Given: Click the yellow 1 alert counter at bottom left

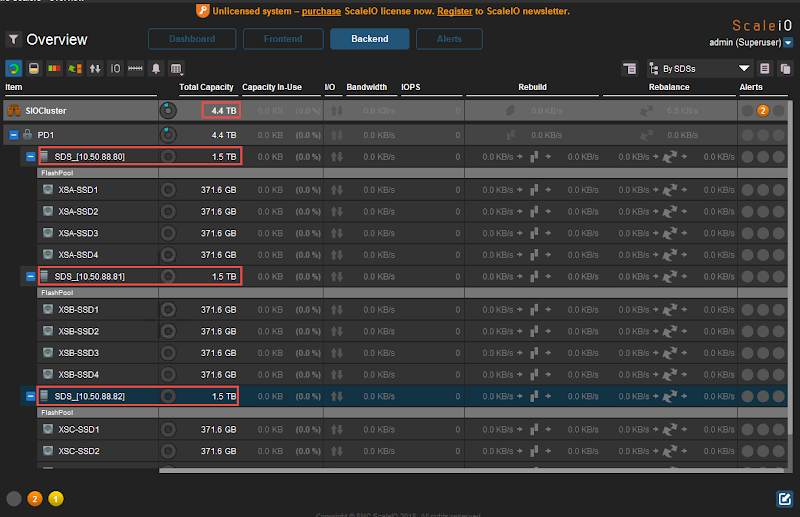Looking at the screenshot, I should coord(56,499).
